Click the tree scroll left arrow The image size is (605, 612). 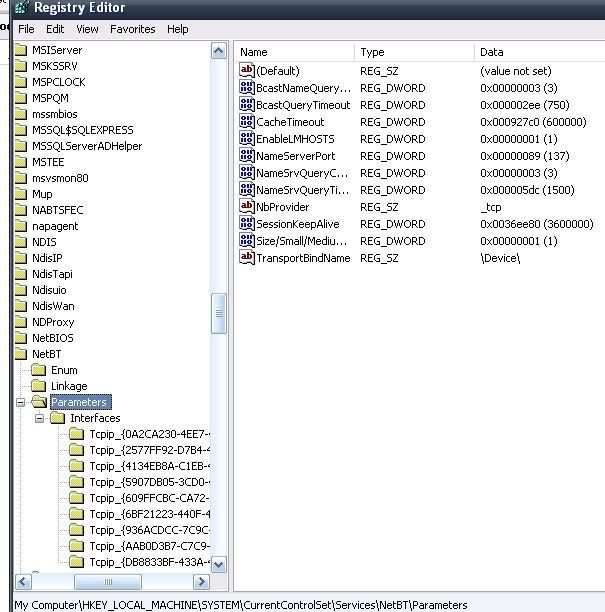pyautogui.click(x=23, y=582)
